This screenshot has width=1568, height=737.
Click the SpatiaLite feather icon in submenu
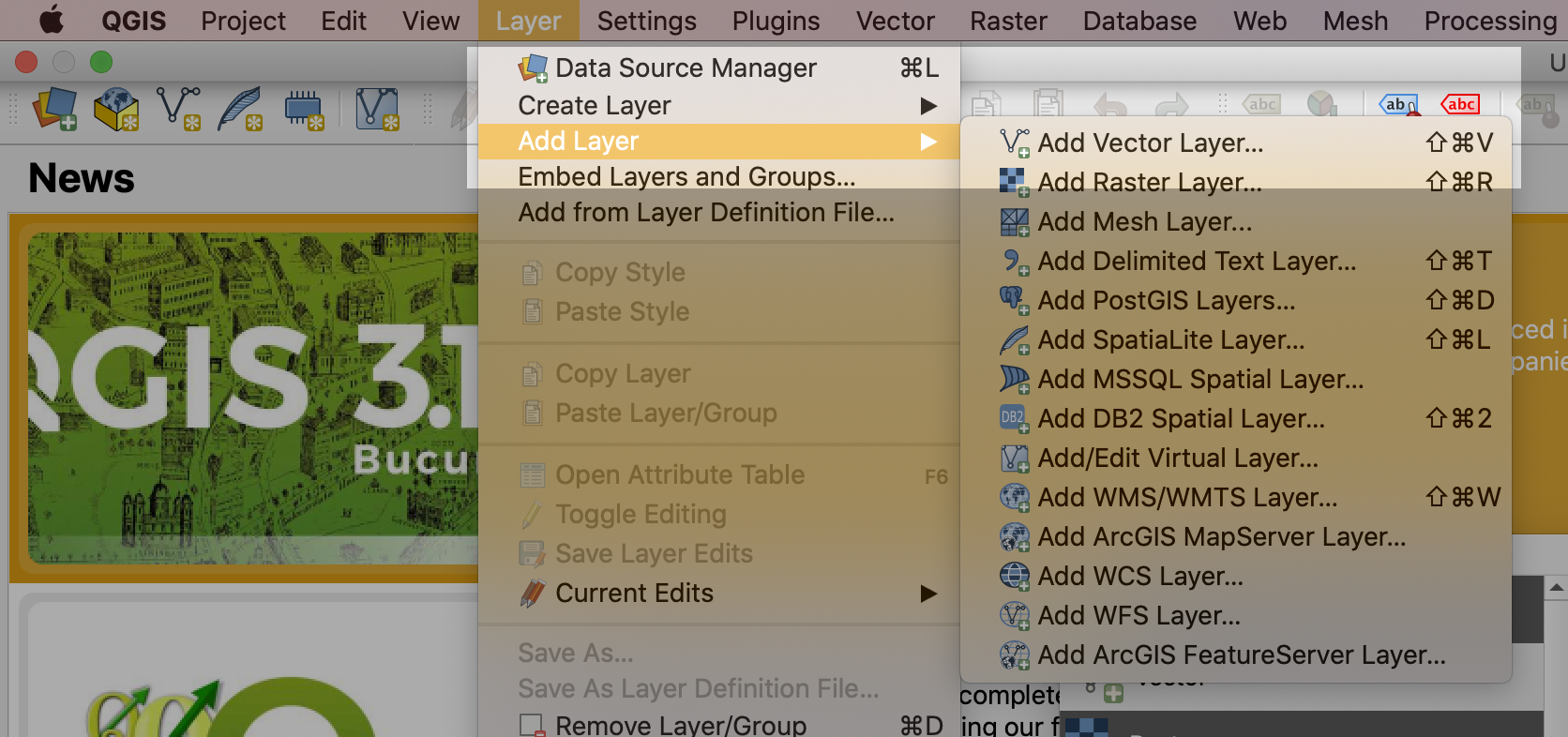coord(1015,340)
